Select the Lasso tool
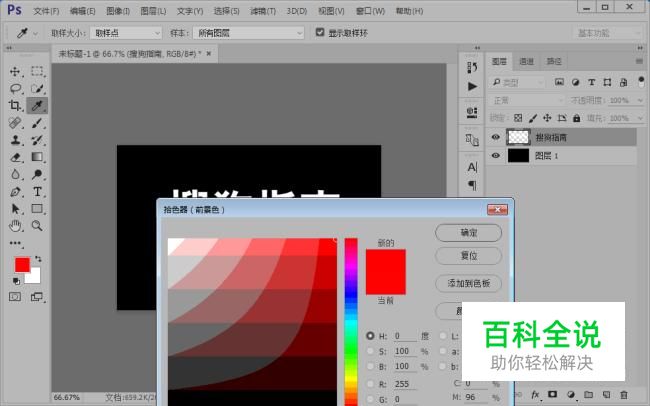 [15, 88]
